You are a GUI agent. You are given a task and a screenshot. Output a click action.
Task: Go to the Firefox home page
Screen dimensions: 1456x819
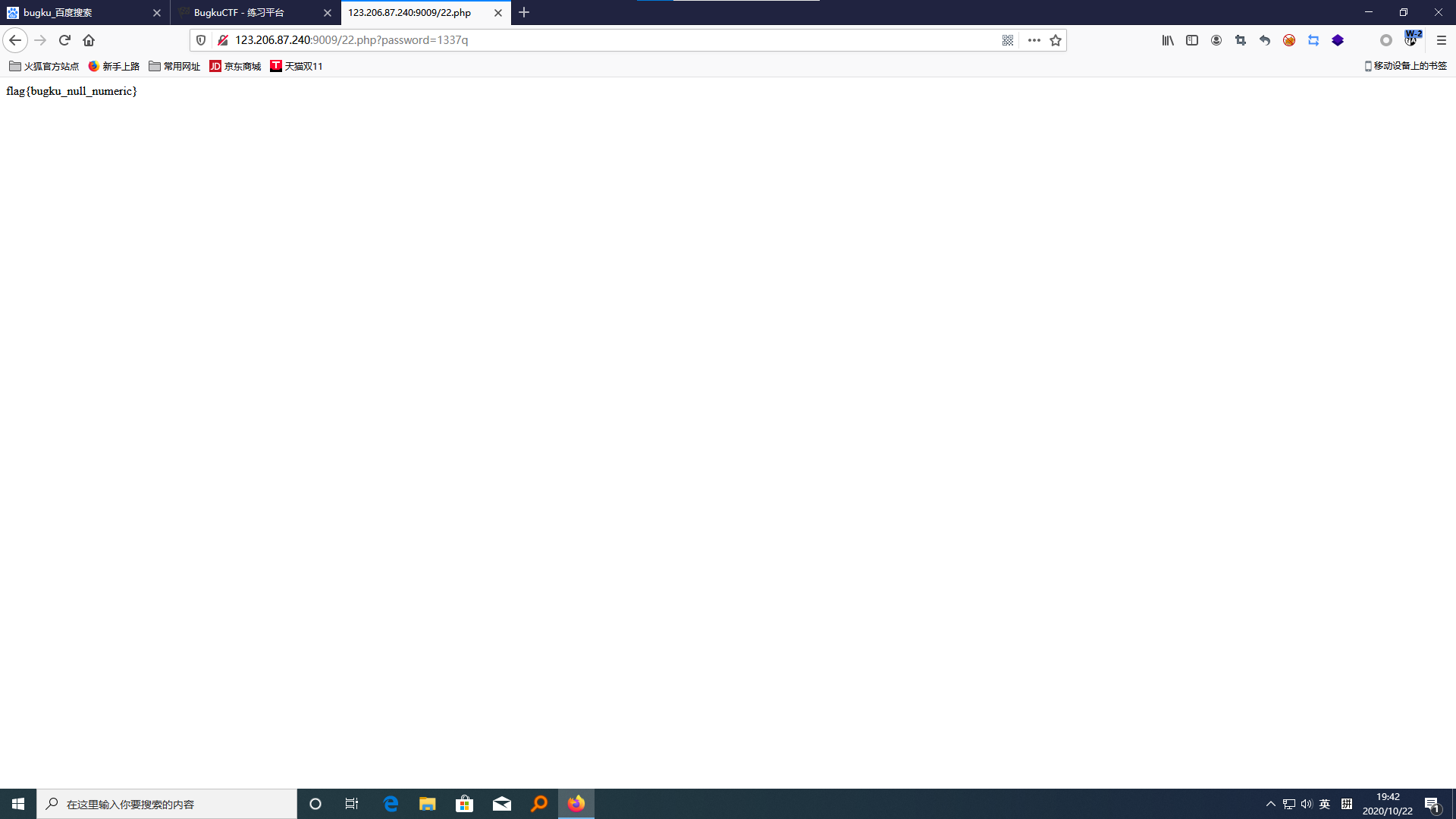[x=89, y=40]
